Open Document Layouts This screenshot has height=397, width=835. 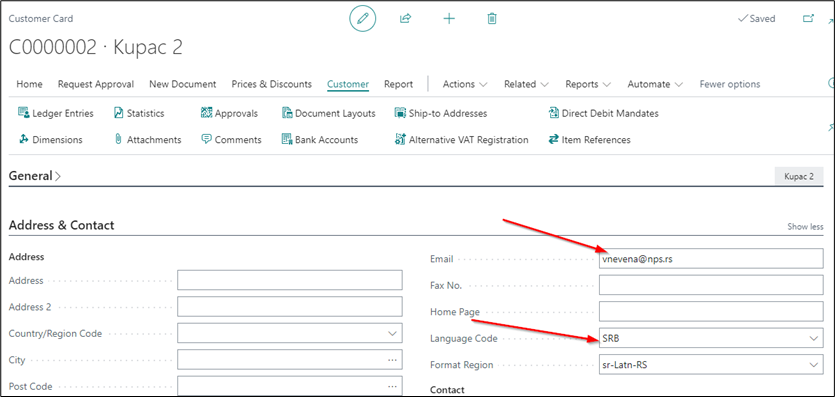click(x=329, y=113)
